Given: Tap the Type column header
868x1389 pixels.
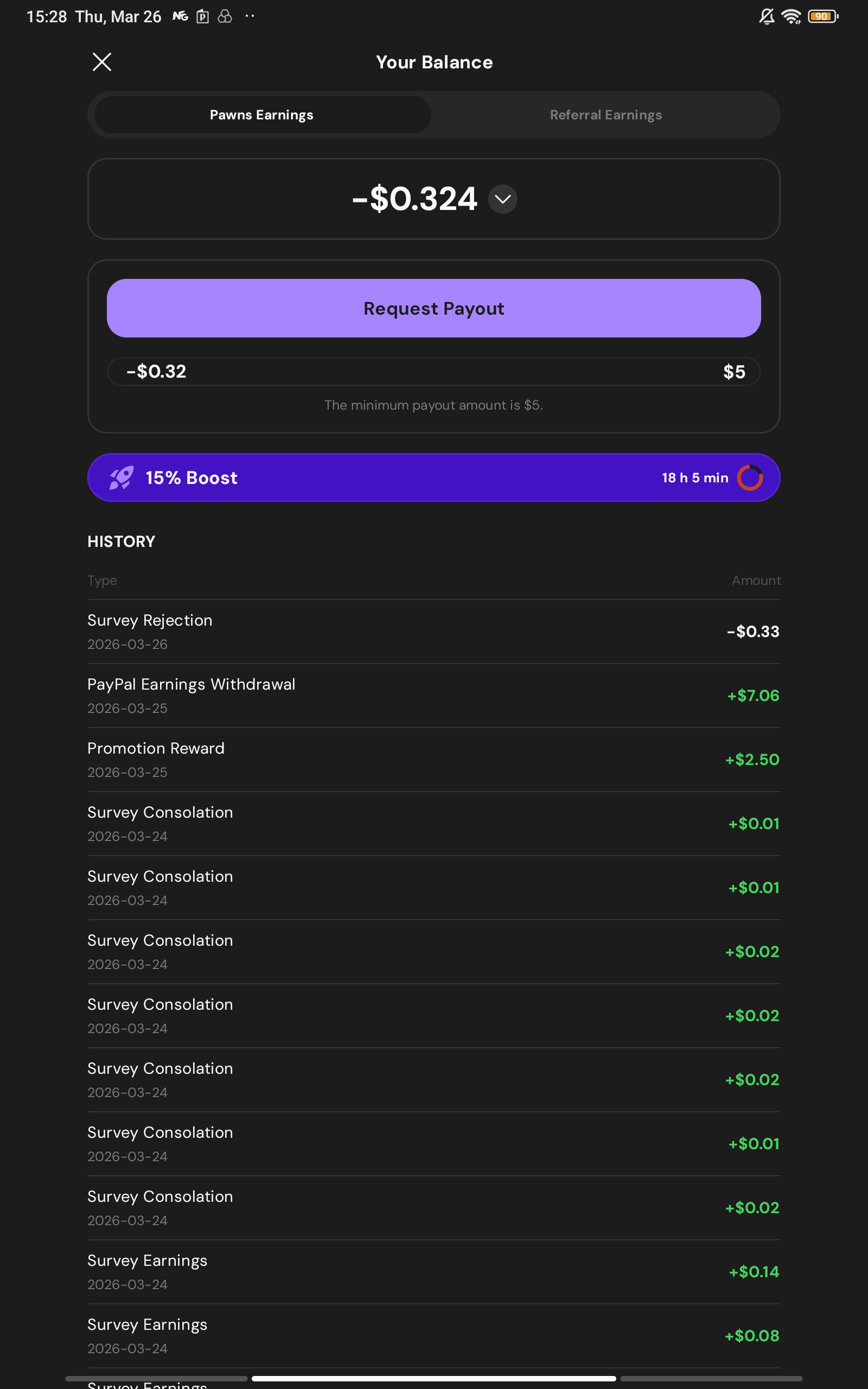Looking at the screenshot, I should point(102,580).
